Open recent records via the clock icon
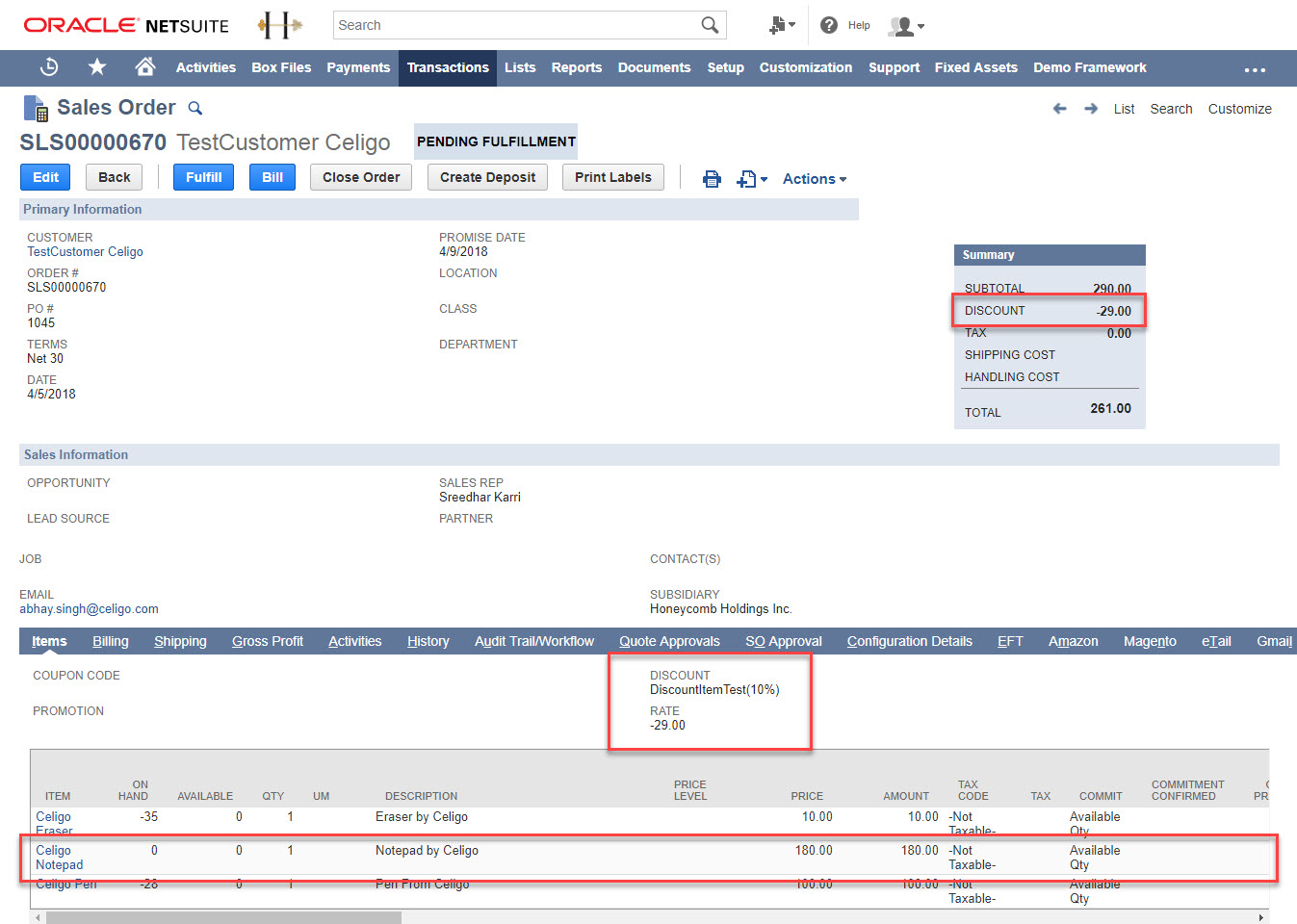Screen dimensions: 1297x924 tap(48, 67)
